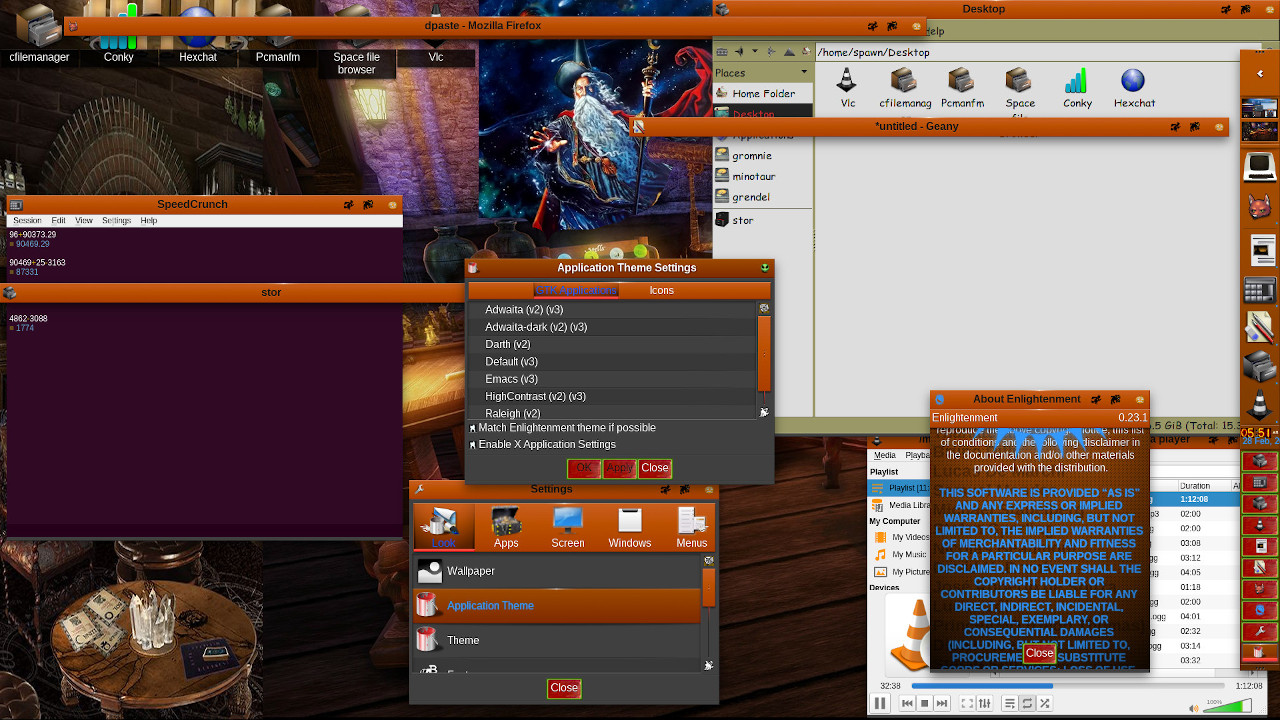Open the Hexchat globe icon in Desktop folder
Screen dimensions: 1280x720
pos(1133,86)
